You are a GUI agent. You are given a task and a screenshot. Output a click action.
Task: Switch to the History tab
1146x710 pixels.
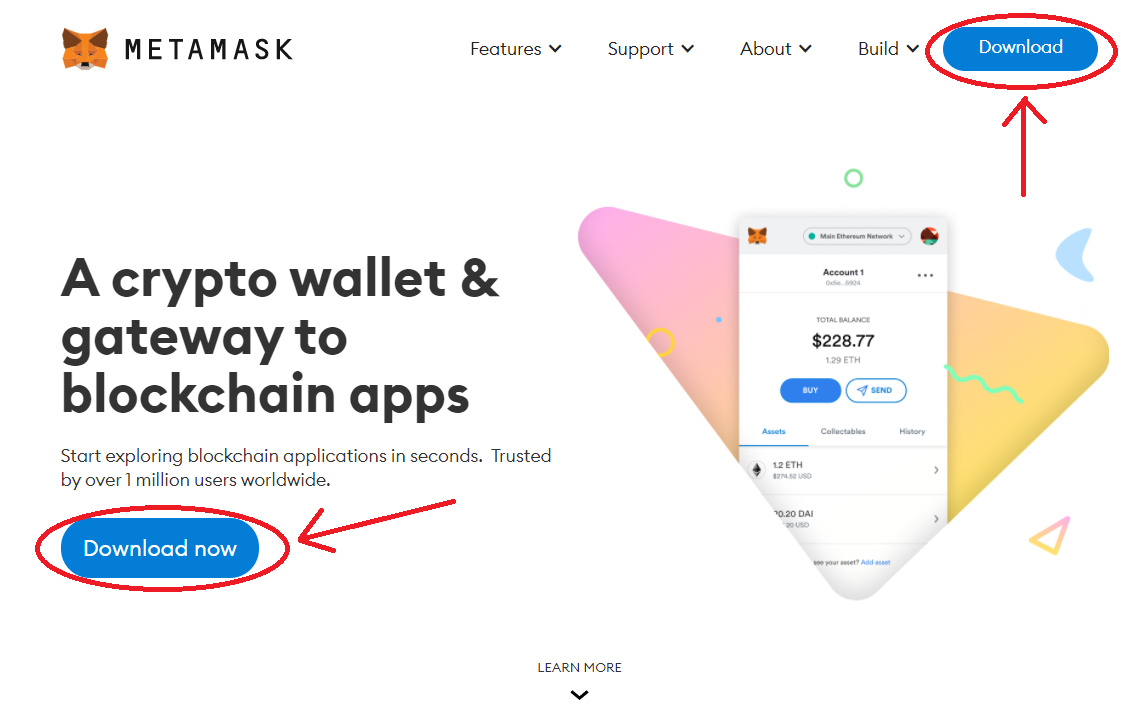[912, 431]
